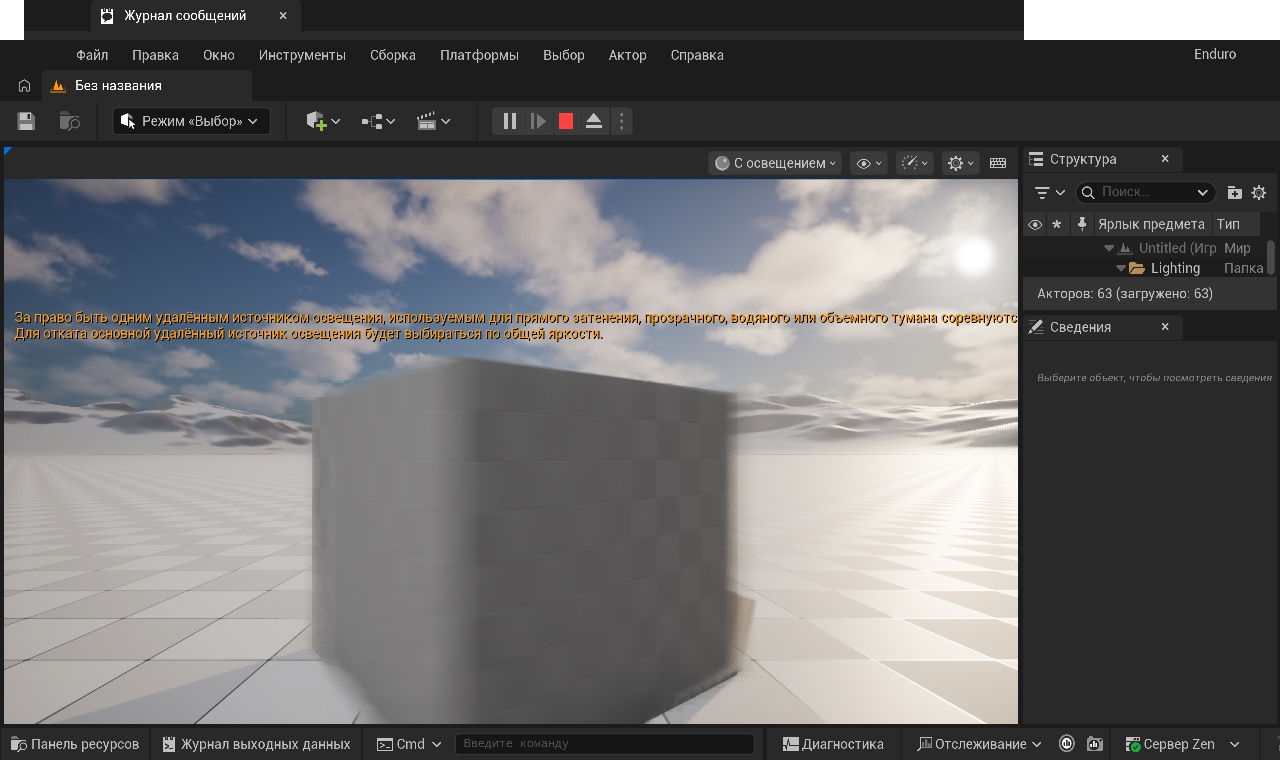Open the Режим «Выбор» mode dropdown
1280x760 pixels.
191,121
